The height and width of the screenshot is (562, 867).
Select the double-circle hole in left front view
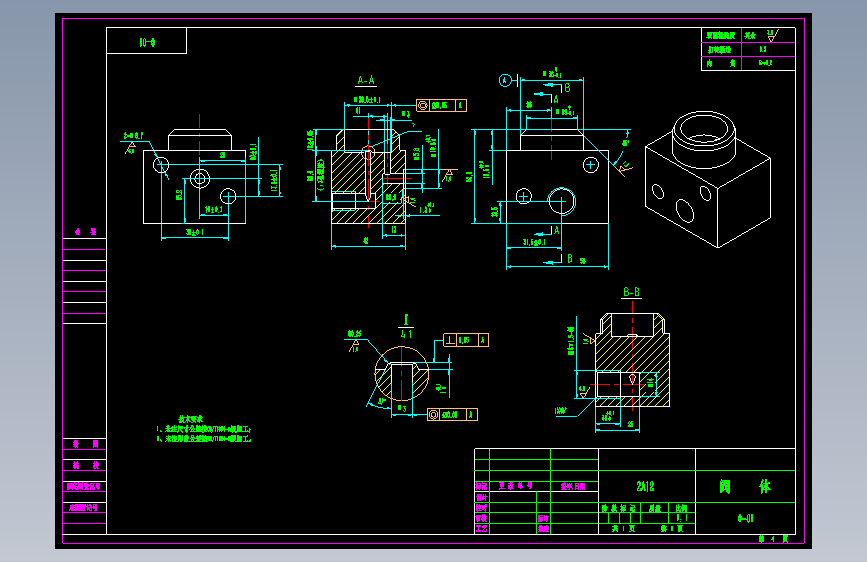[200, 178]
